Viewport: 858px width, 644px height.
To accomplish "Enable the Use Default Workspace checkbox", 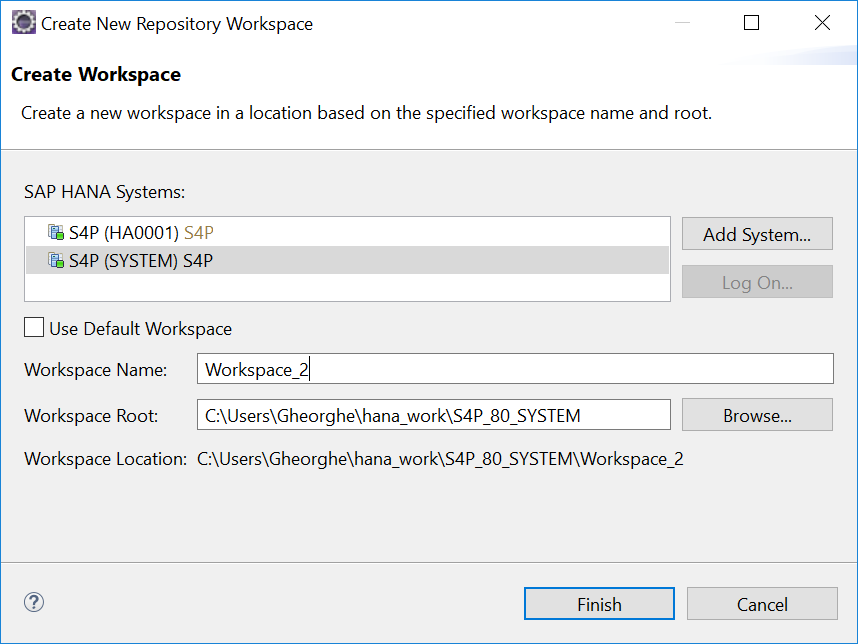I will (34, 328).
